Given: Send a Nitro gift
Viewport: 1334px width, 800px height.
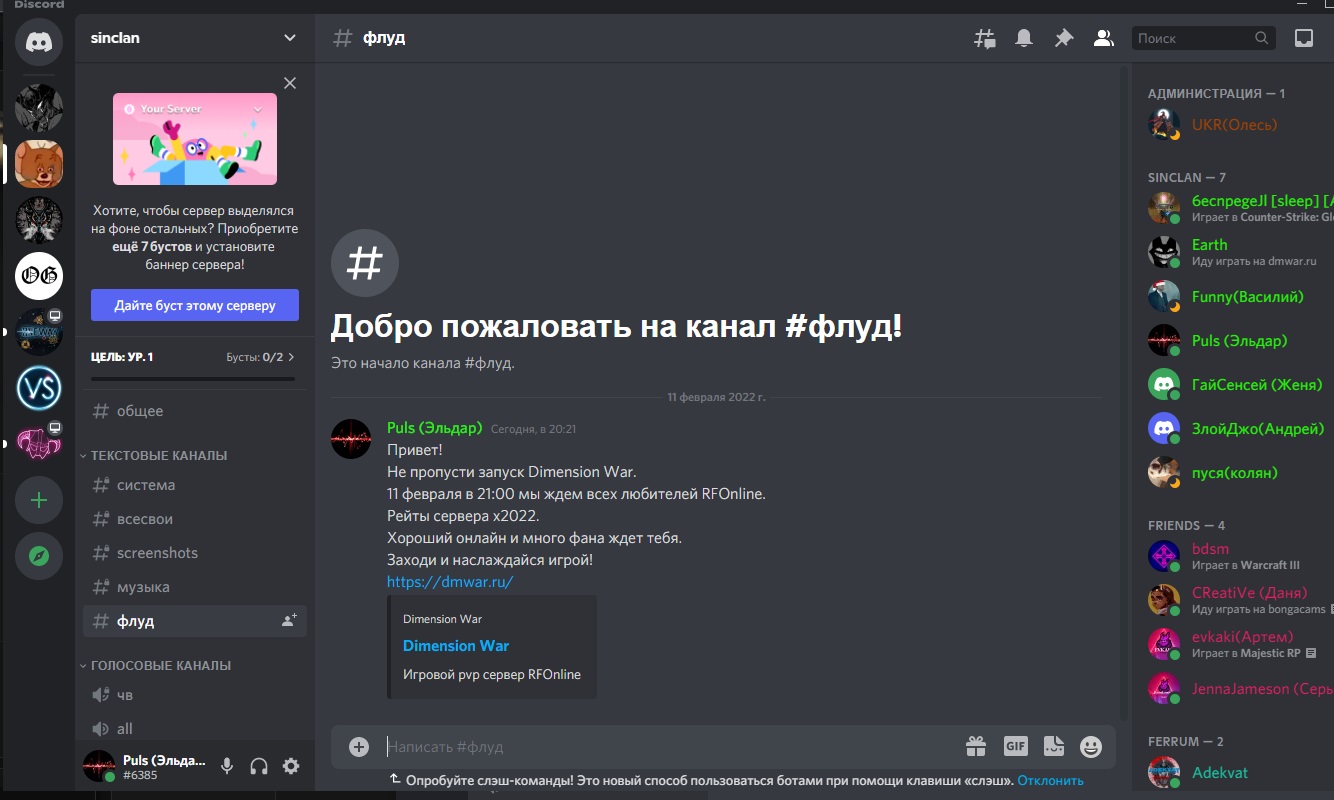Looking at the screenshot, I should coord(976,746).
